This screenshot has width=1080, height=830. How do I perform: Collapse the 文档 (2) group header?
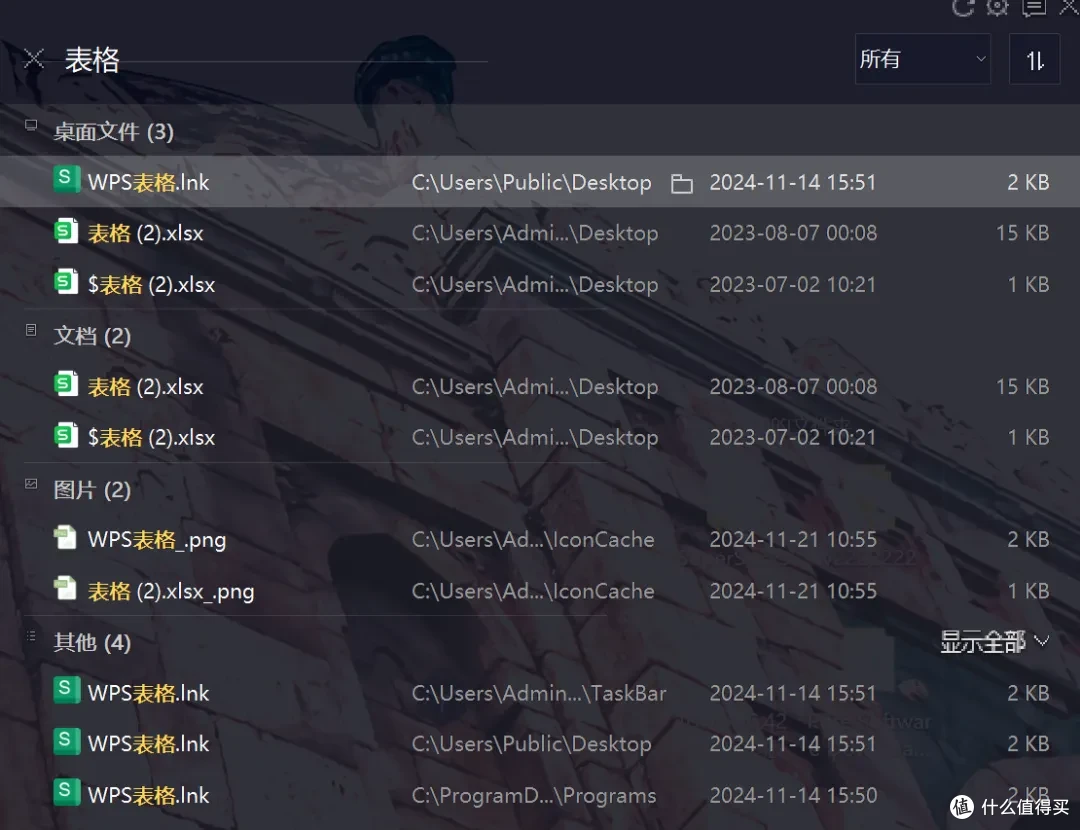(x=92, y=336)
